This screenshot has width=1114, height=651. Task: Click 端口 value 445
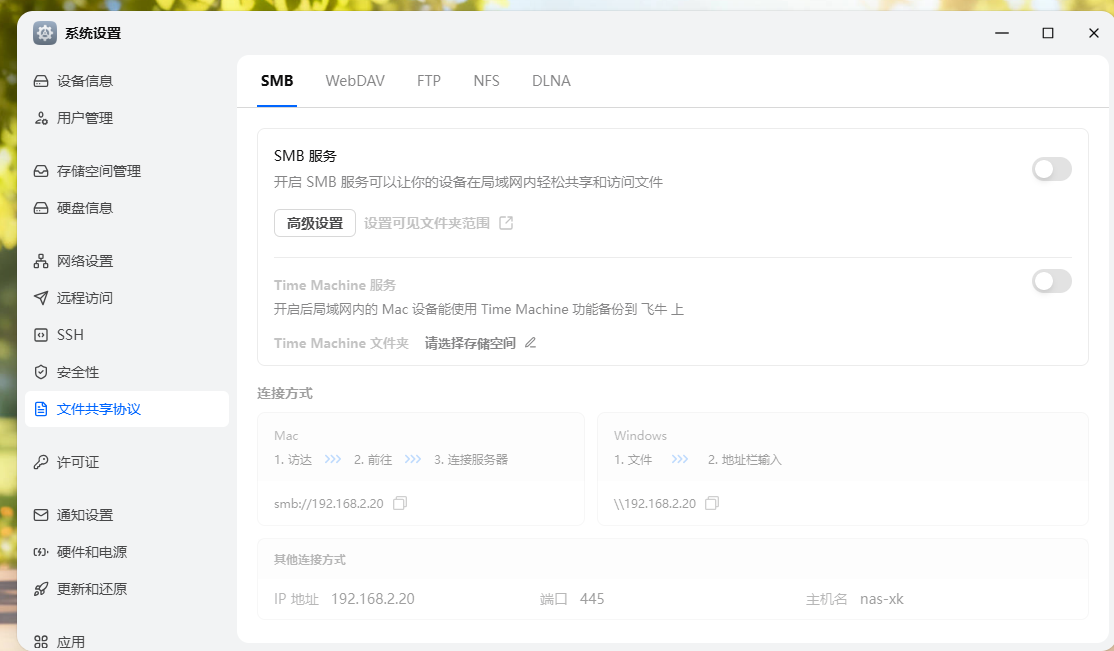(592, 599)
